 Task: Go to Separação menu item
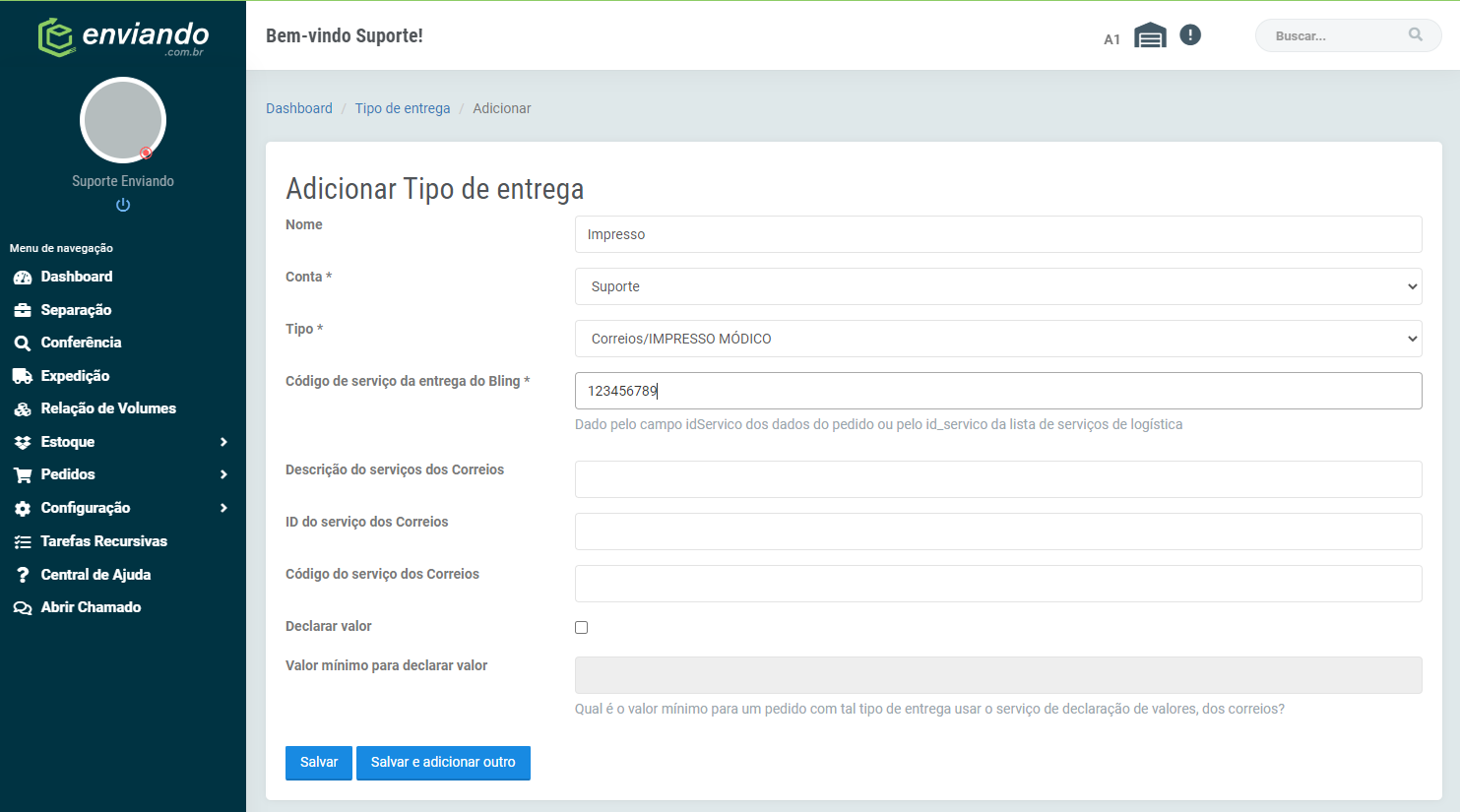point(76,310)
